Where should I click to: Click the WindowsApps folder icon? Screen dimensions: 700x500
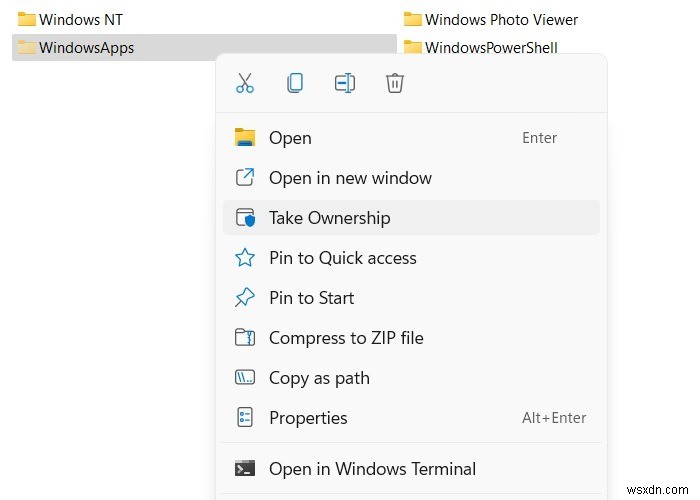[26, 47]
